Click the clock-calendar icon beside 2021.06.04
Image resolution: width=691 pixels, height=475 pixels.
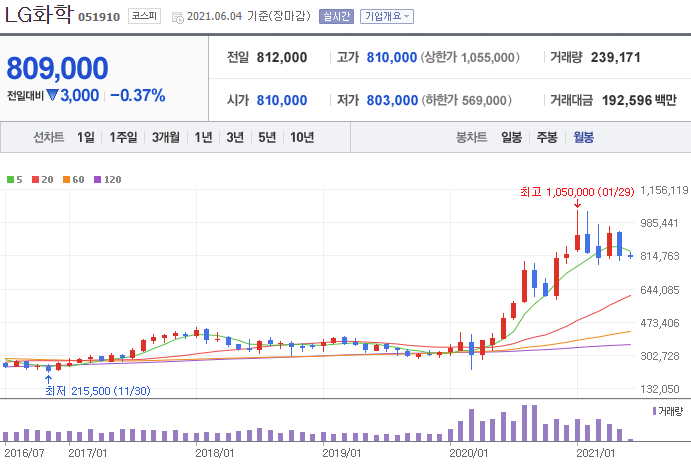click(178, 18)
